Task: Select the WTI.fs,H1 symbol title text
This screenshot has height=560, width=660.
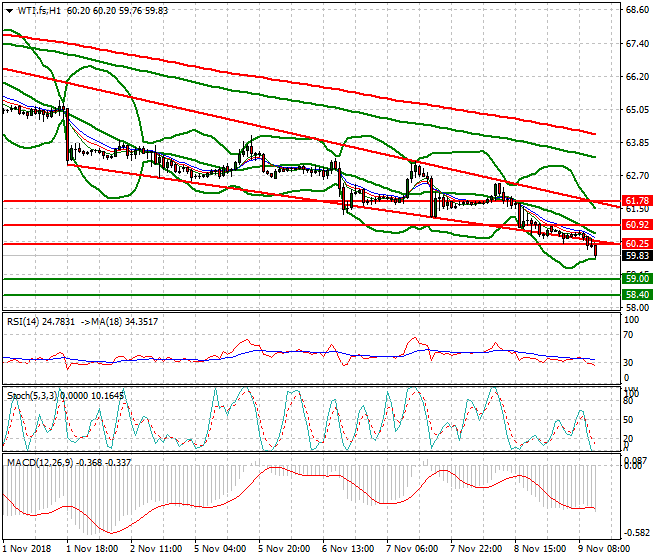Action: pyautogui.click(x=39, y=11)
